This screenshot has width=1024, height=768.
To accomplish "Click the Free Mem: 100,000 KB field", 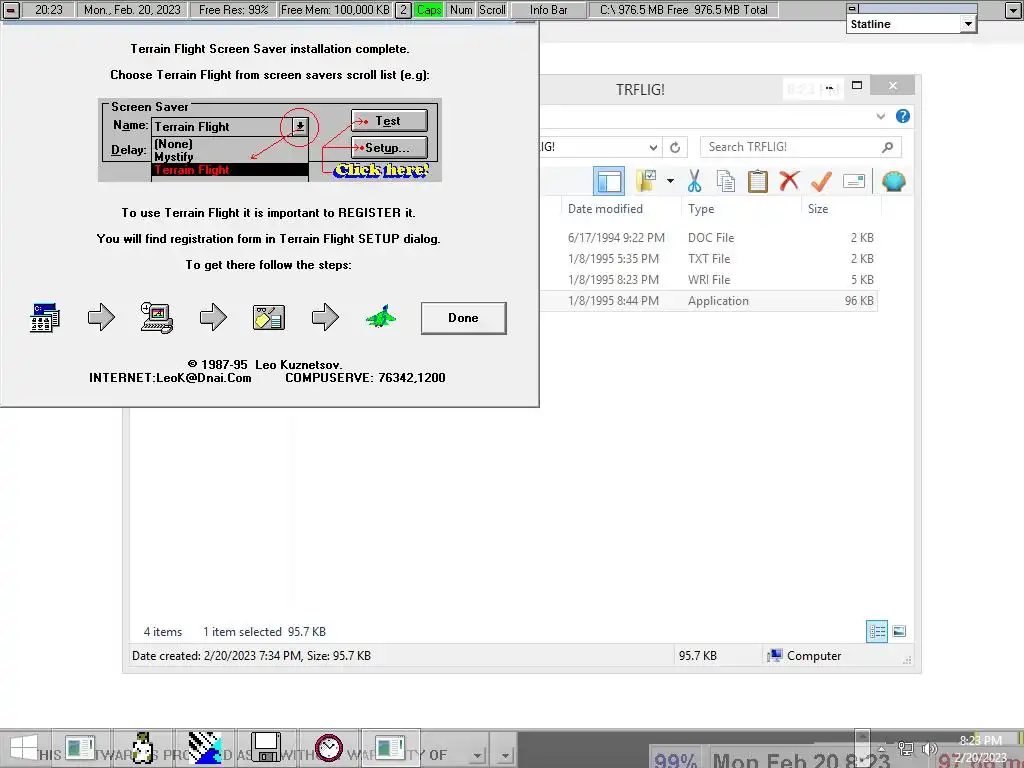I will coord(335,10).
